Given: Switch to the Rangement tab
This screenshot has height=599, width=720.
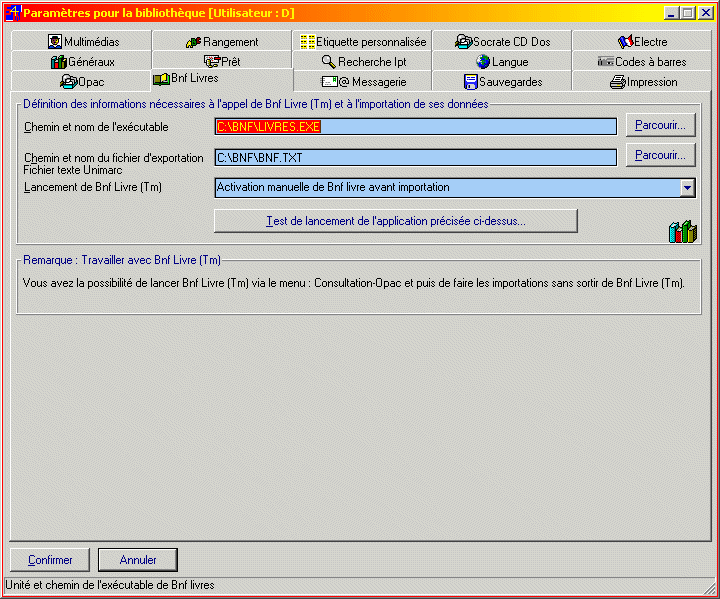Looking at the screenshot, I should (222, 41).
